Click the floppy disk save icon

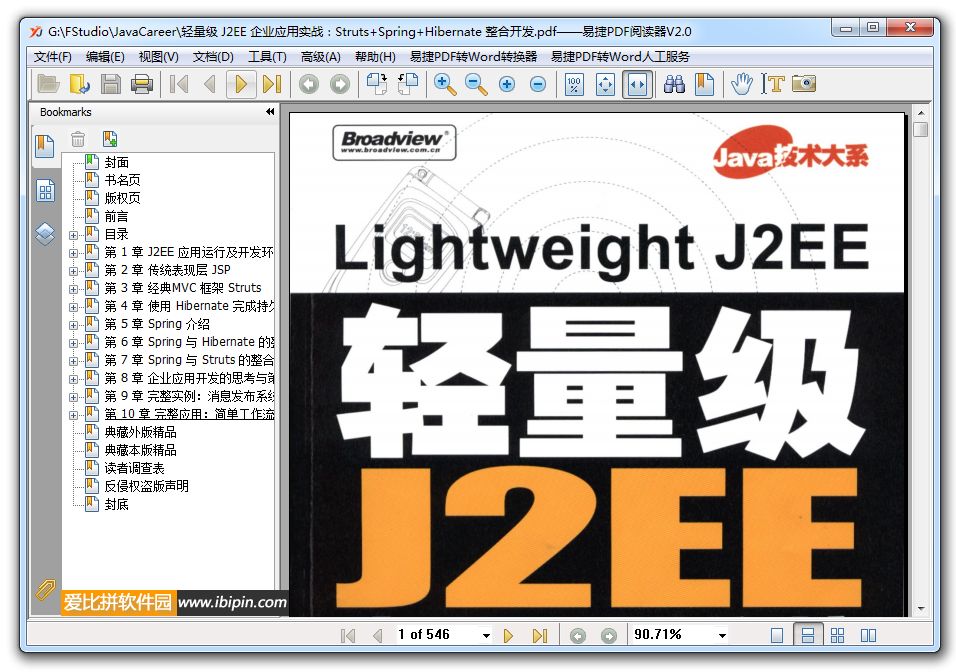(110, 84)
